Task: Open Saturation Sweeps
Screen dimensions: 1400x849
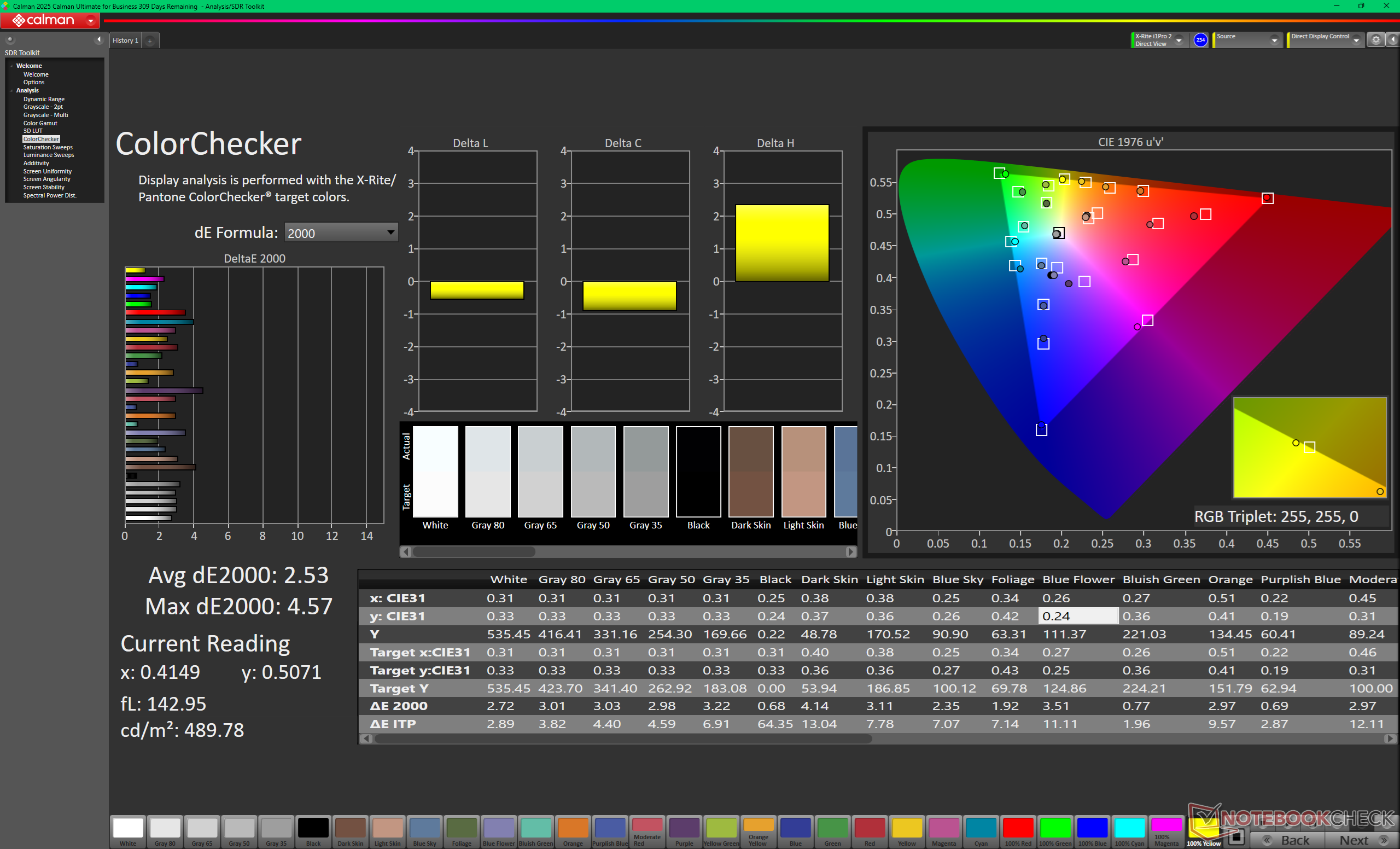Action: [48, 147]
